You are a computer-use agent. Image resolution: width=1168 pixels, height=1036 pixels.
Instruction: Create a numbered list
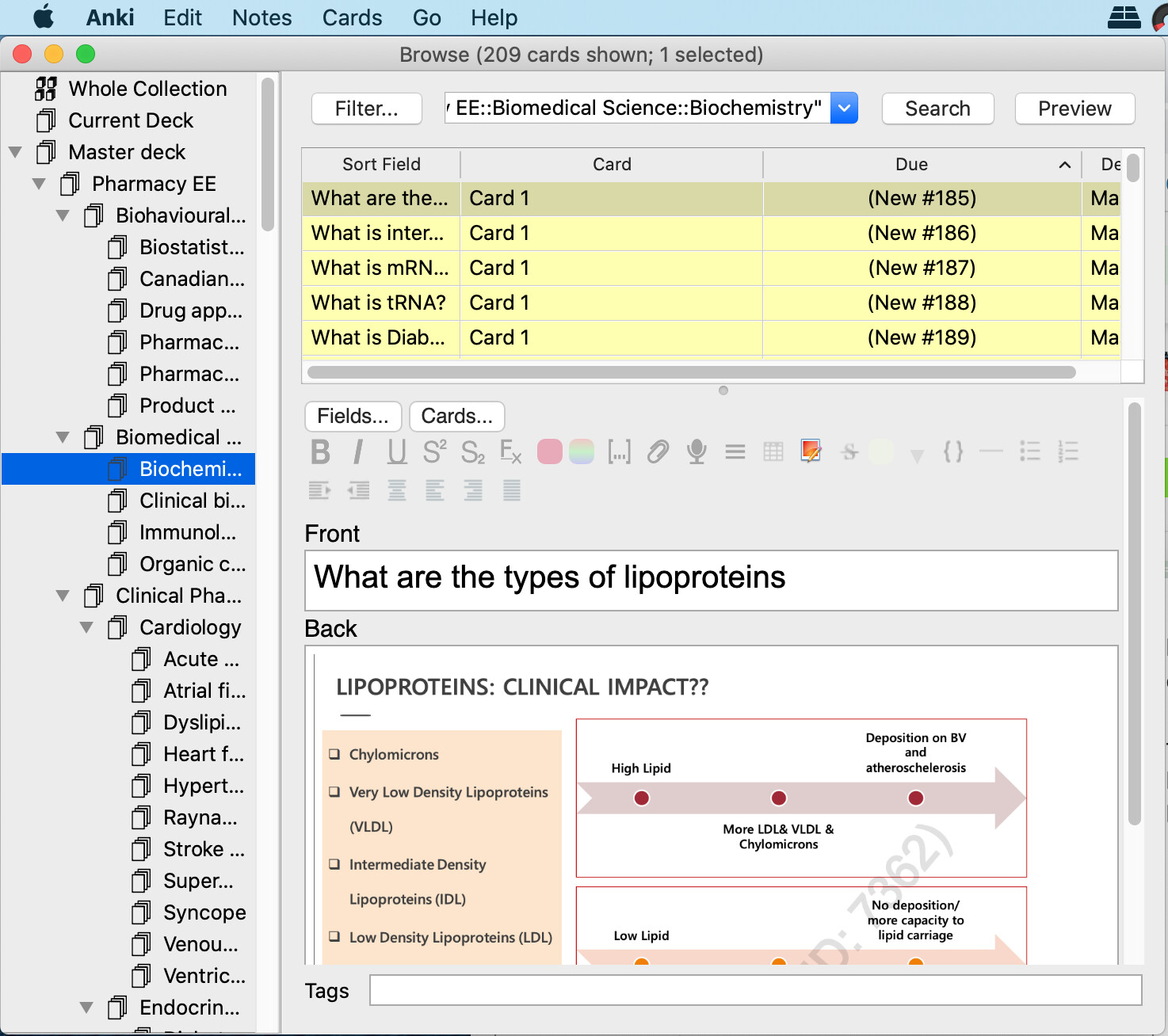[x=1068, y=451]
